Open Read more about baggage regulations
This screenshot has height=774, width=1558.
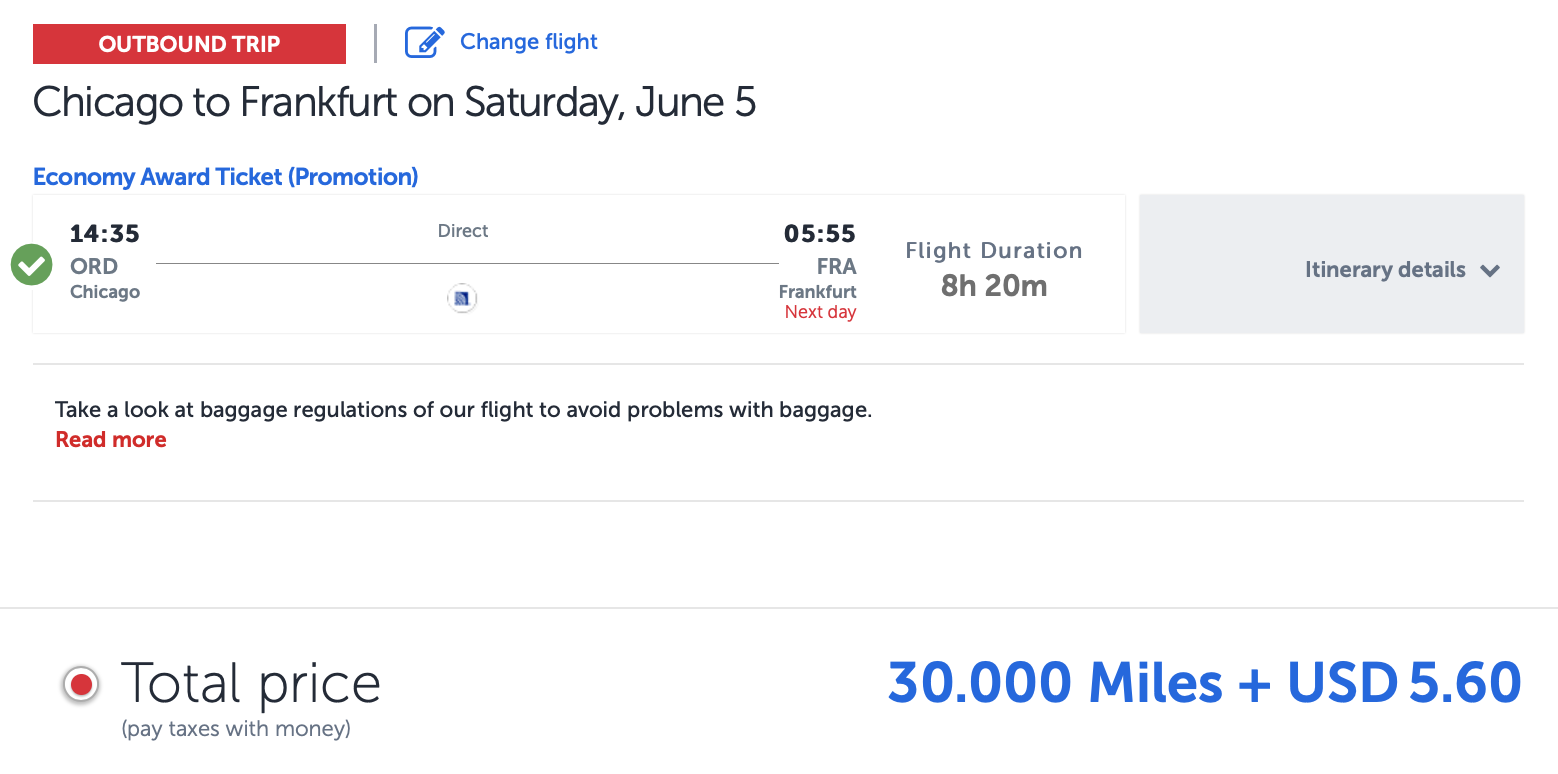coord(110,439)
